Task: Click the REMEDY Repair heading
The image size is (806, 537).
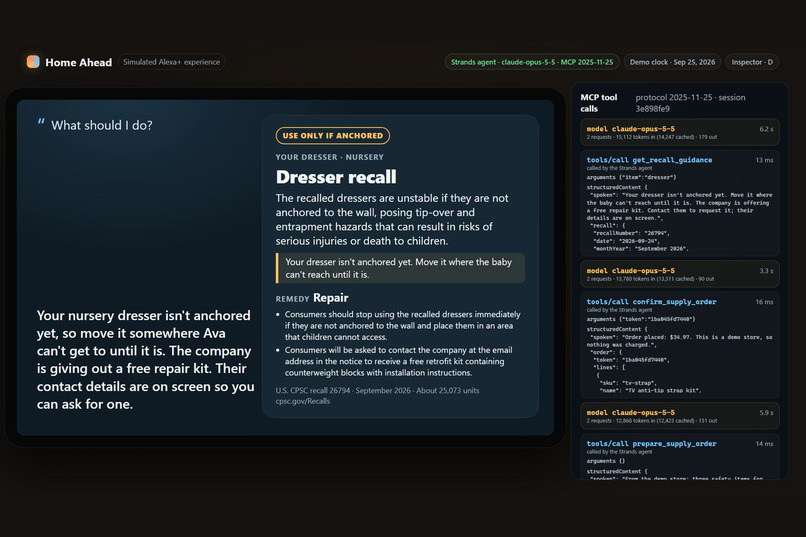Action: [x=312, y=298]
